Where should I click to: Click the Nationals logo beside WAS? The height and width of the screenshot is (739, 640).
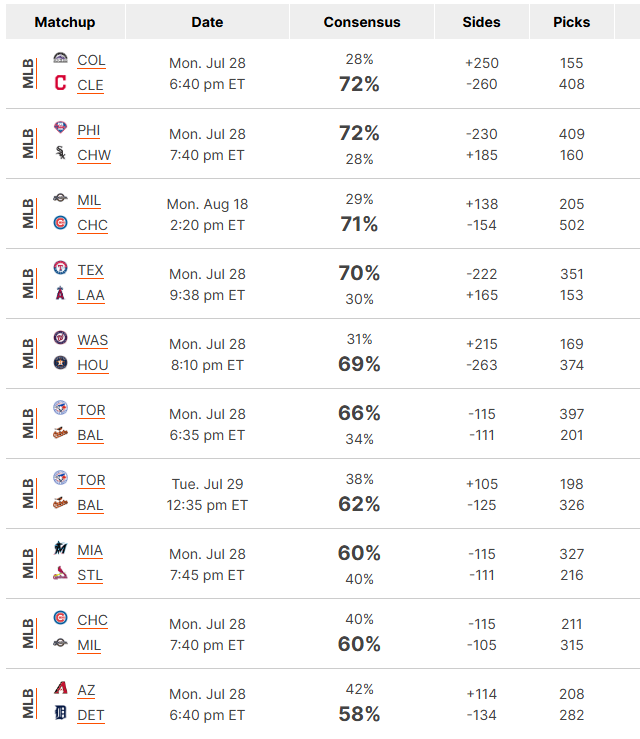pos(60,337)
